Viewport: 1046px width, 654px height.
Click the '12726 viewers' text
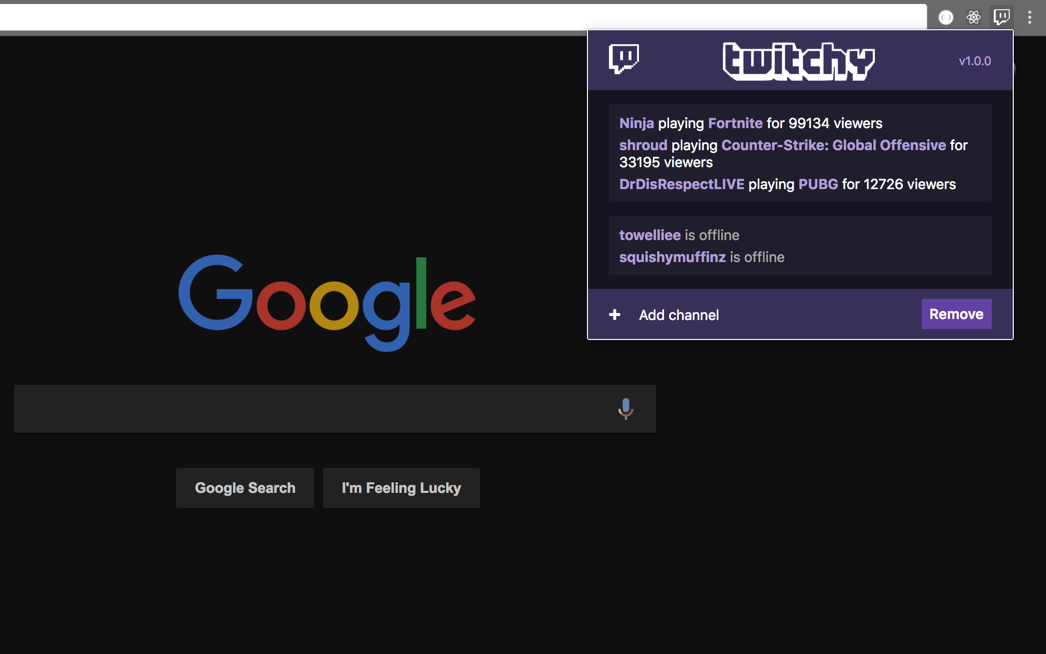[x=910, y=184]
